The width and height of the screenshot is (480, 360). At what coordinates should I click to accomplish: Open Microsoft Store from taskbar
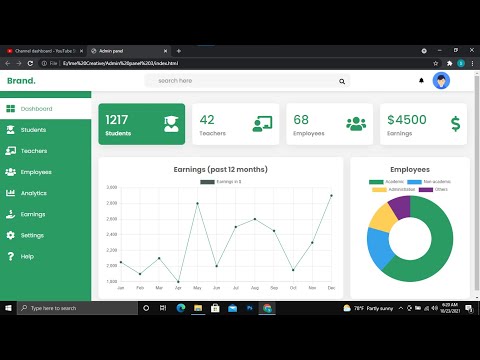tap(215, 308)
